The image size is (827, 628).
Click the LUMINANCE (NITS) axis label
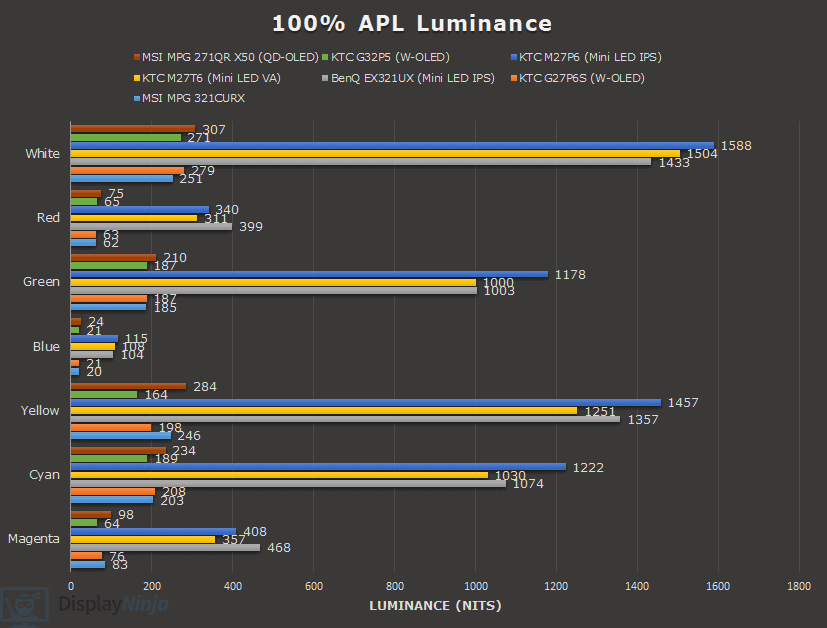click(435, 605)
